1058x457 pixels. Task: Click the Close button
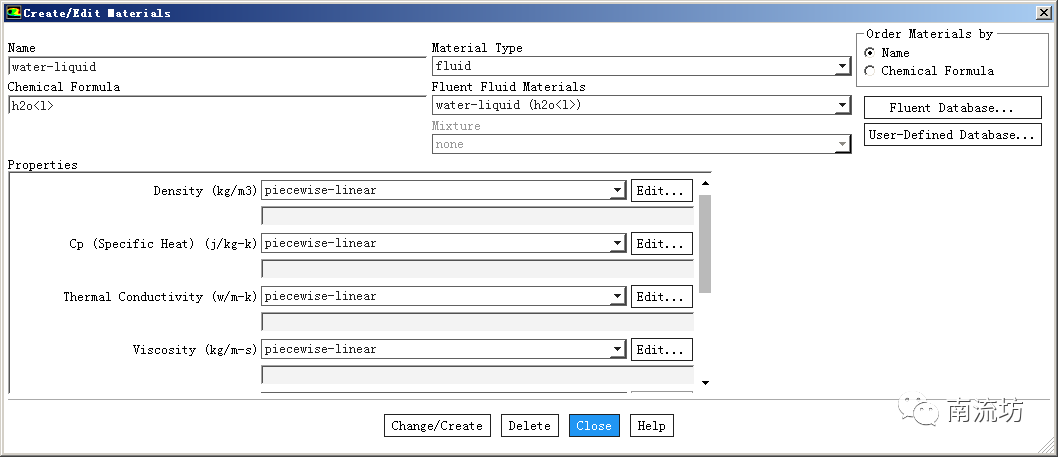[x=594, y=426]
